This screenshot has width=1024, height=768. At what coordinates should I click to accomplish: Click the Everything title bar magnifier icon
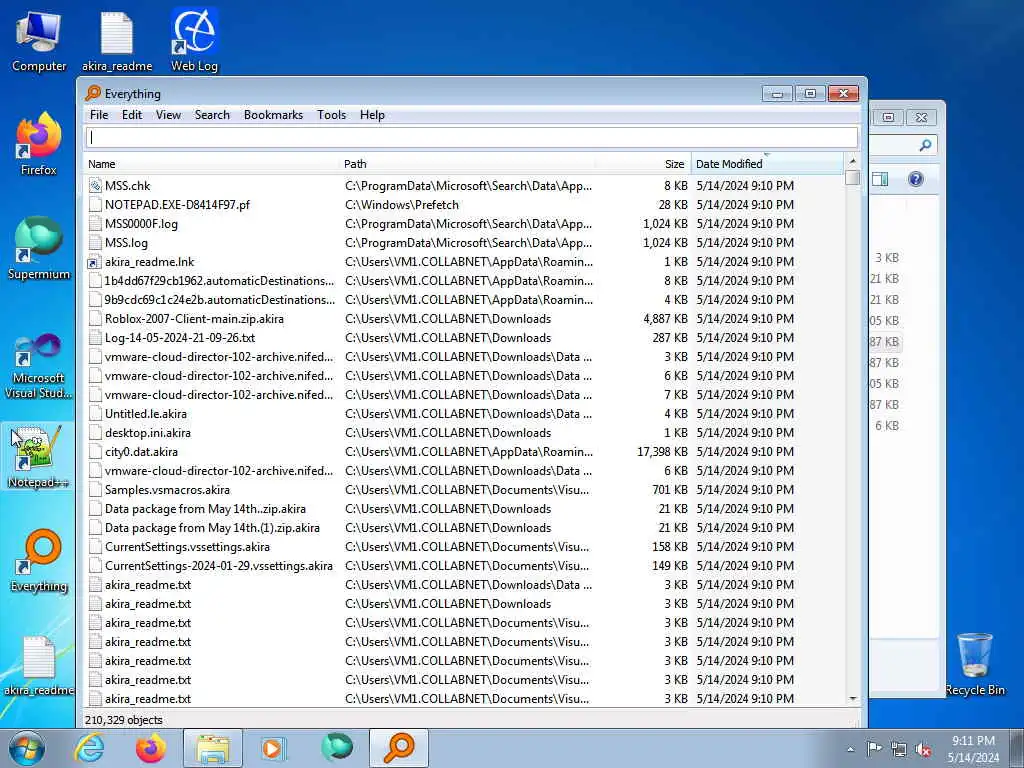pos(93,93)
